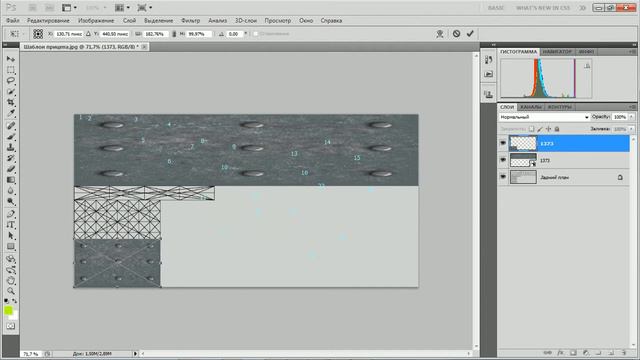Screen dimensions: 640x360
Task: Select the Brush tool
Action: [11, 137]
